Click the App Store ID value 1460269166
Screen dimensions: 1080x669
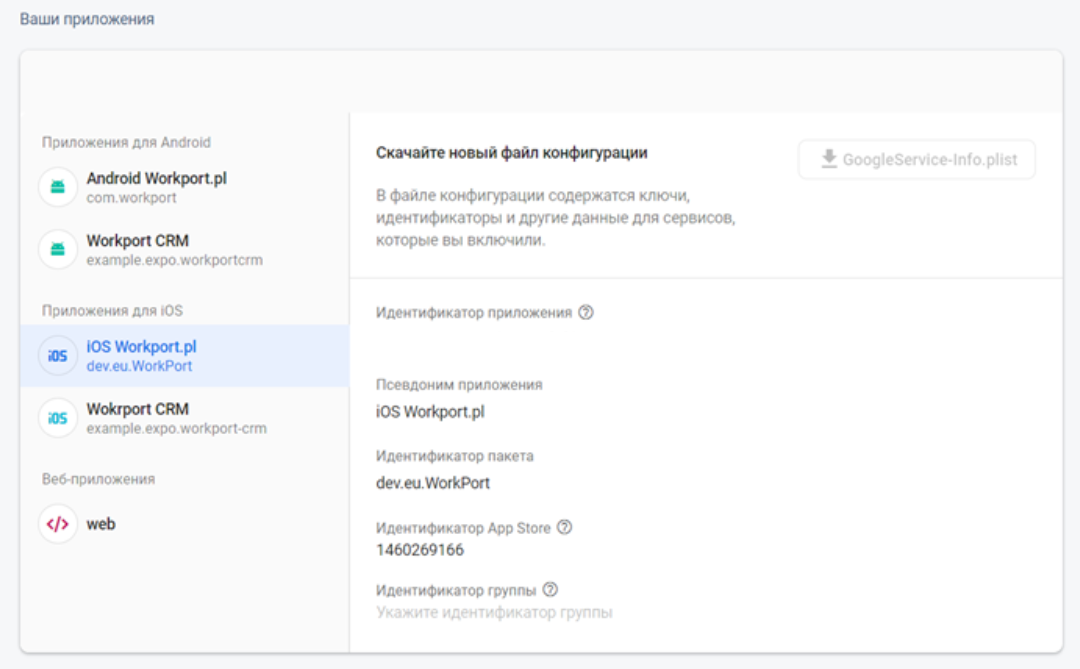420,550
